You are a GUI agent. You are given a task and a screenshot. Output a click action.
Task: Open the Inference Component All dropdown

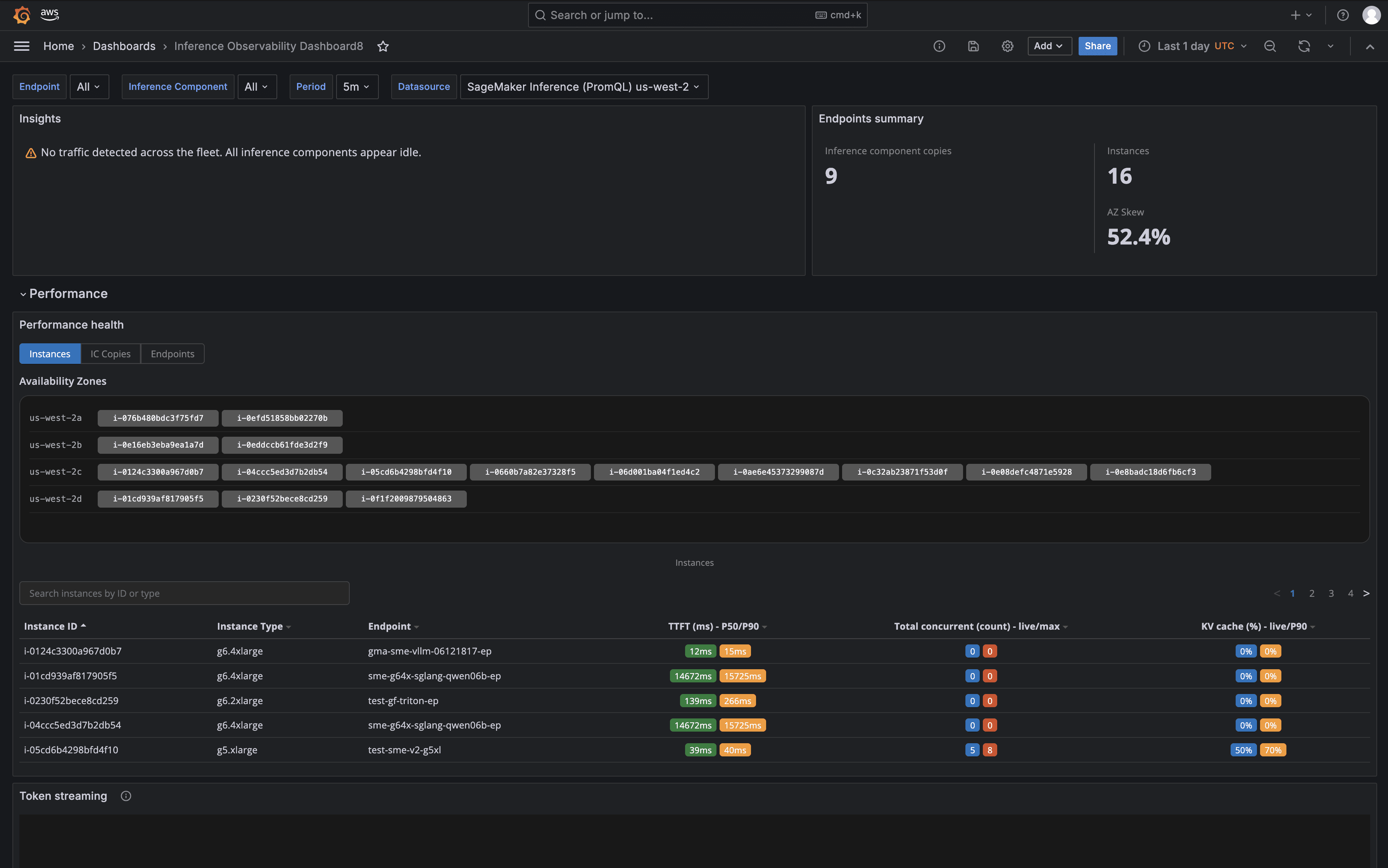pyautogui.click(x=257, y=87)
